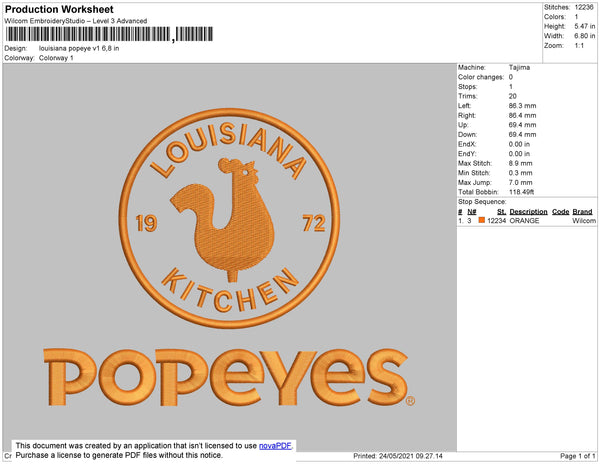600x464 pixels.
Task: Click the N# column header
Action: point(472,212)
